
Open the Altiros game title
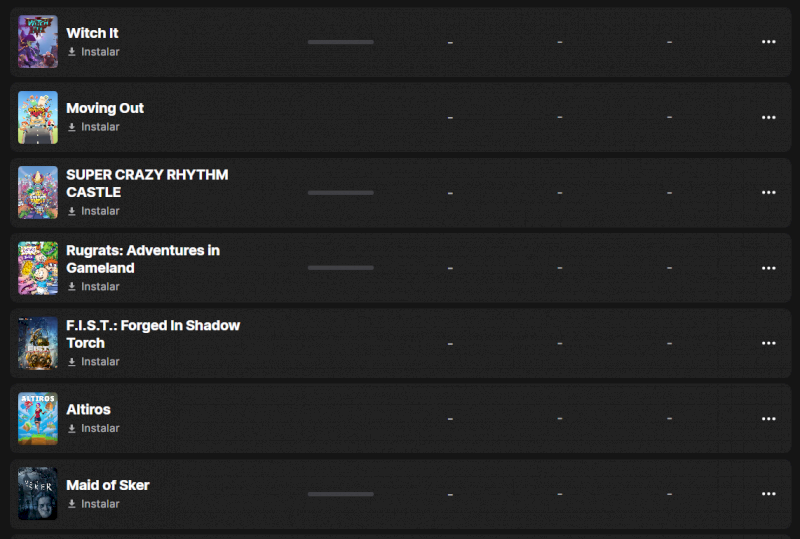tap(88, 410)
